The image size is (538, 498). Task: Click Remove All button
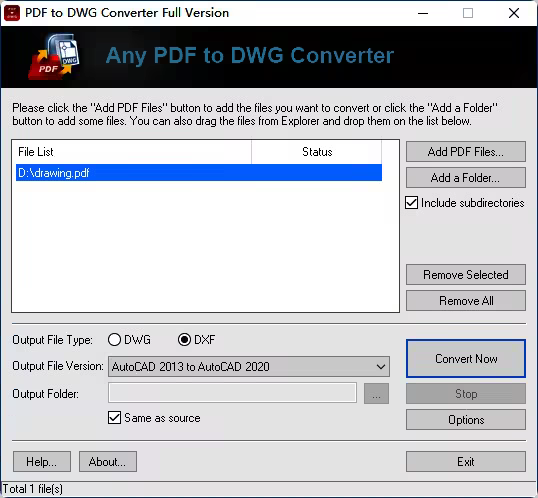click(x=466, y=301)
